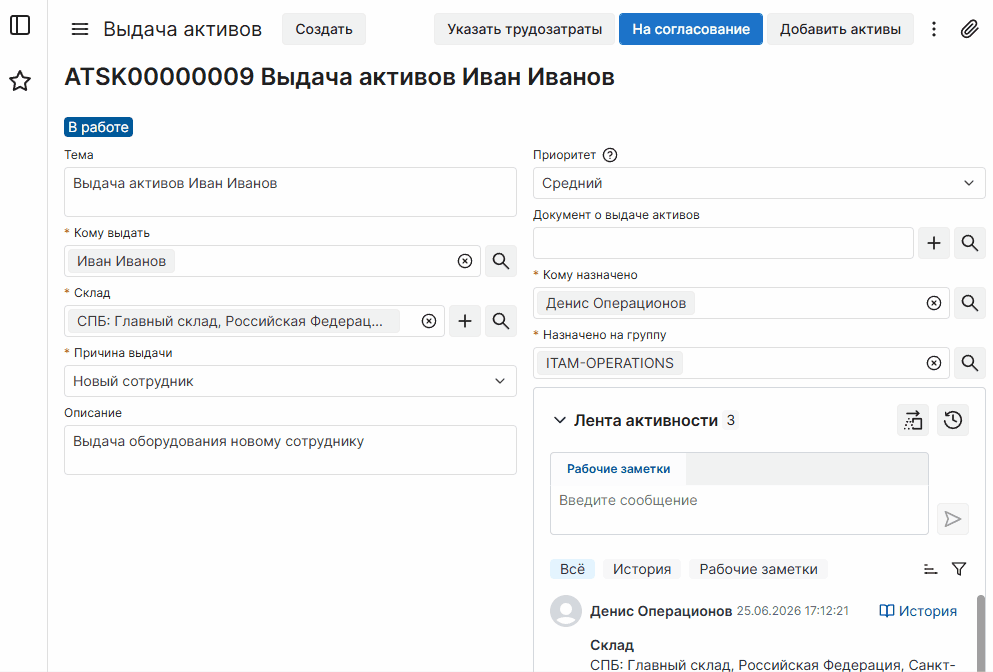Search Кому назначено user
Screen dimensions: 993x672
coord(970,303)
